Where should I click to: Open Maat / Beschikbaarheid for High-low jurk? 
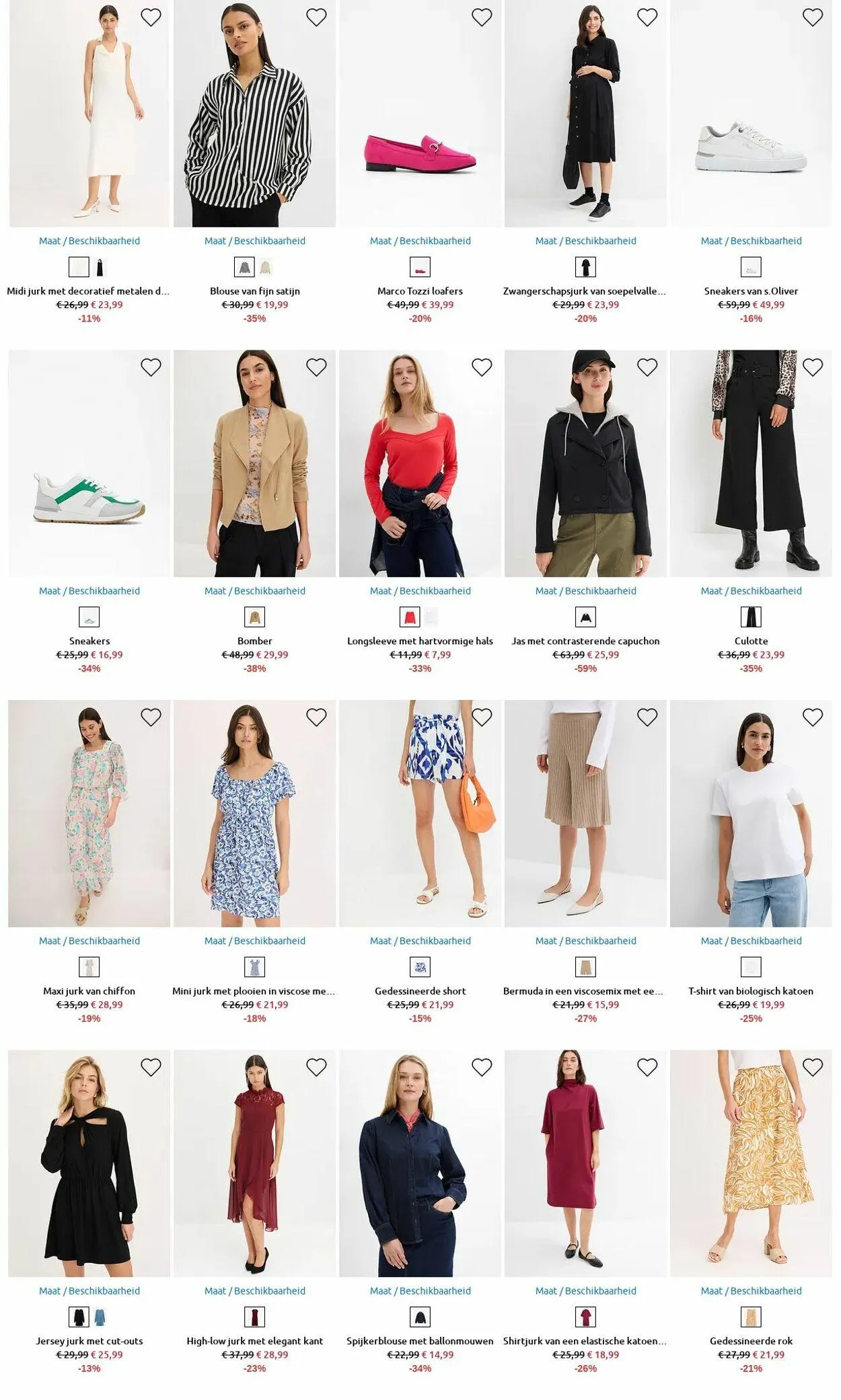pos(255,1290)
